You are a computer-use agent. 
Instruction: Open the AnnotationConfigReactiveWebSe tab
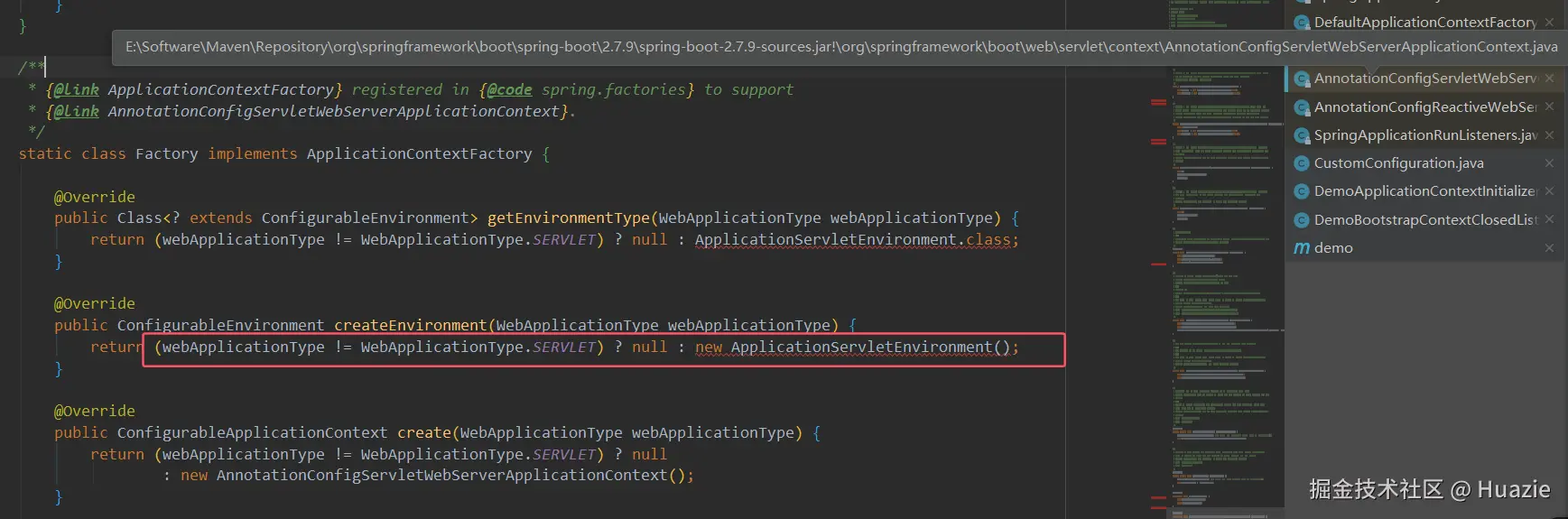[1425, 107]
